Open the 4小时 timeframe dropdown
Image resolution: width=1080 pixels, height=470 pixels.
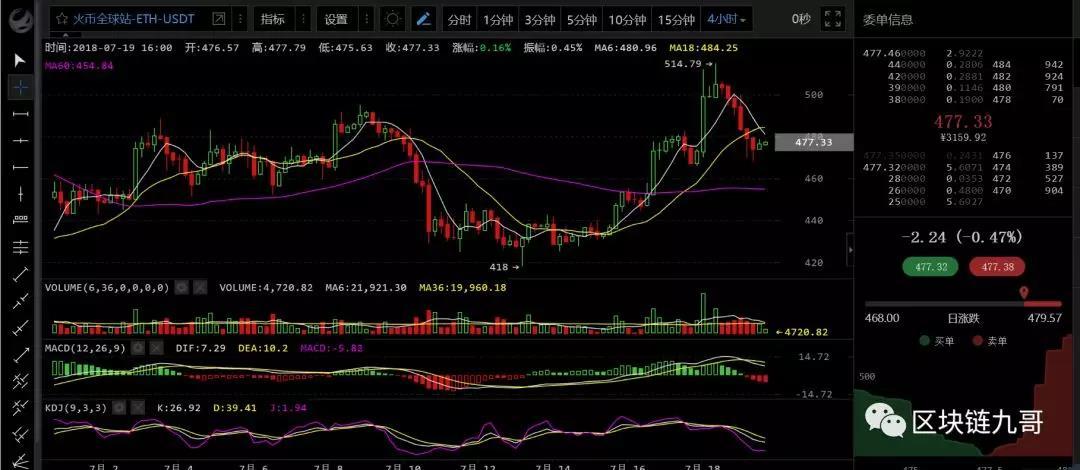click(x=727, y=20)
